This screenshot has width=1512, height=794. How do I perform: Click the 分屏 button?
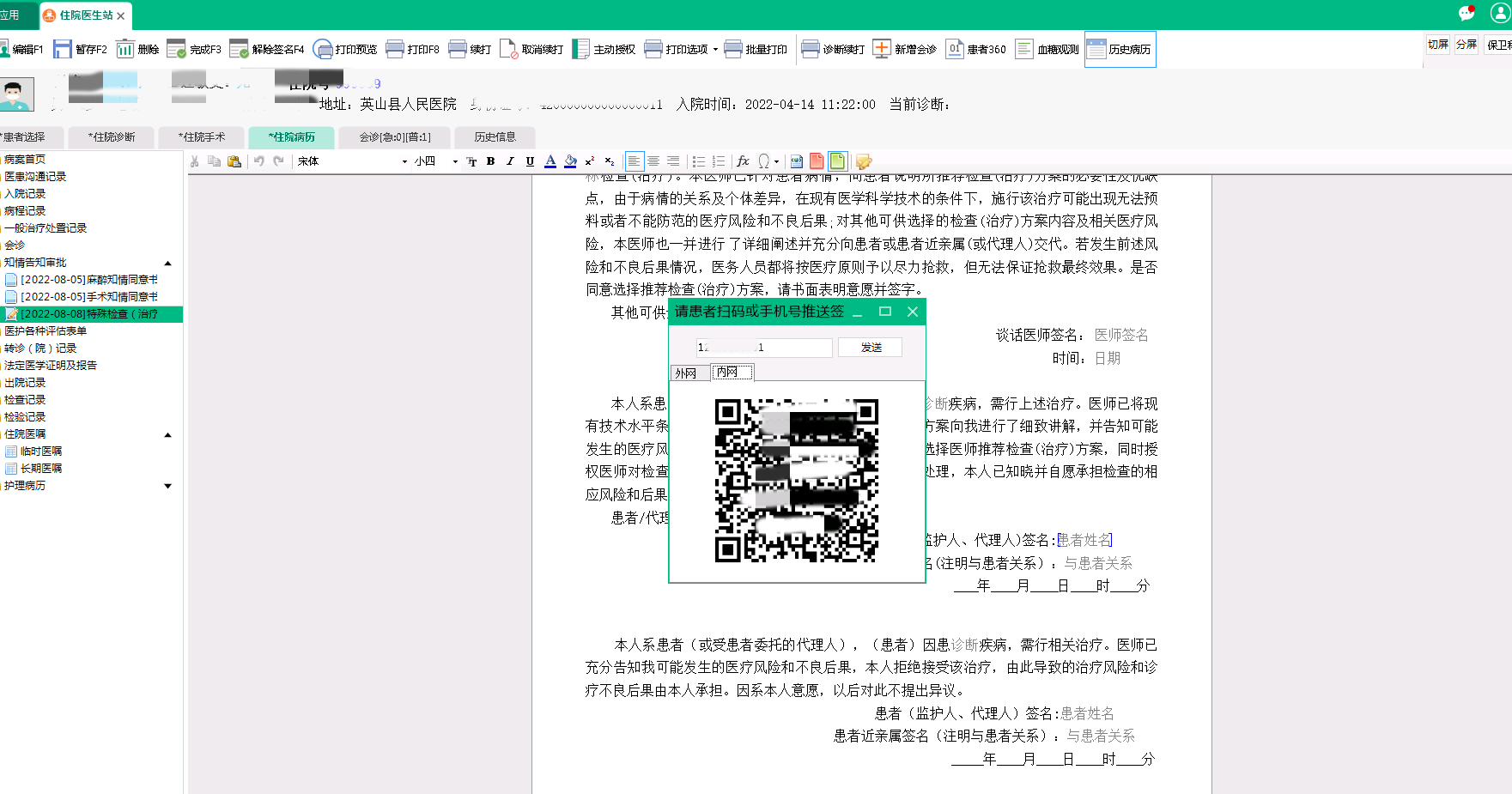(x=1466, y=45)
